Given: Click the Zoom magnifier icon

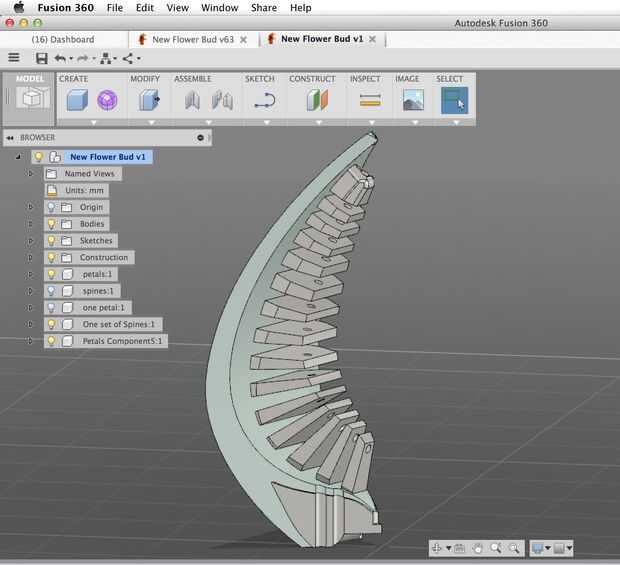Looking at the screenshot, I should [495, 548].
